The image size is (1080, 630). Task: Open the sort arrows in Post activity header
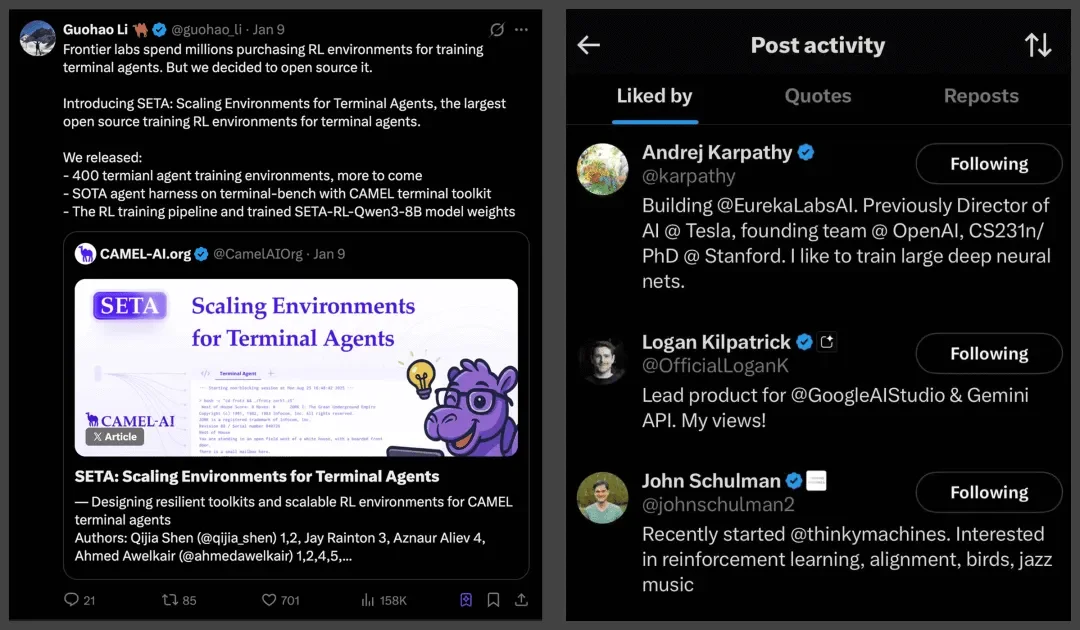pyautogui.click(x=1038, y=45)
